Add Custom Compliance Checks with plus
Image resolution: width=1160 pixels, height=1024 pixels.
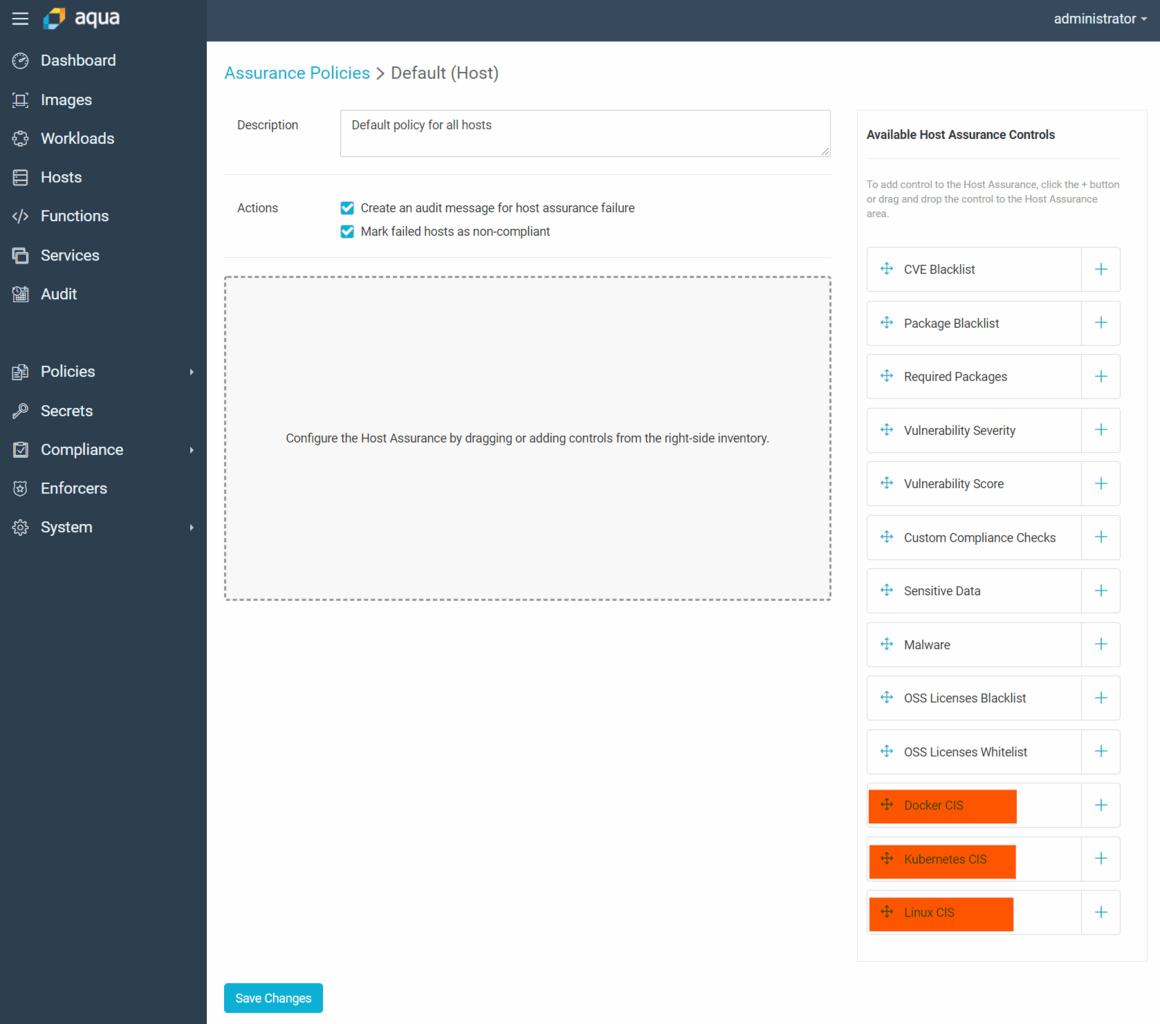click(x=1101, y=537)
